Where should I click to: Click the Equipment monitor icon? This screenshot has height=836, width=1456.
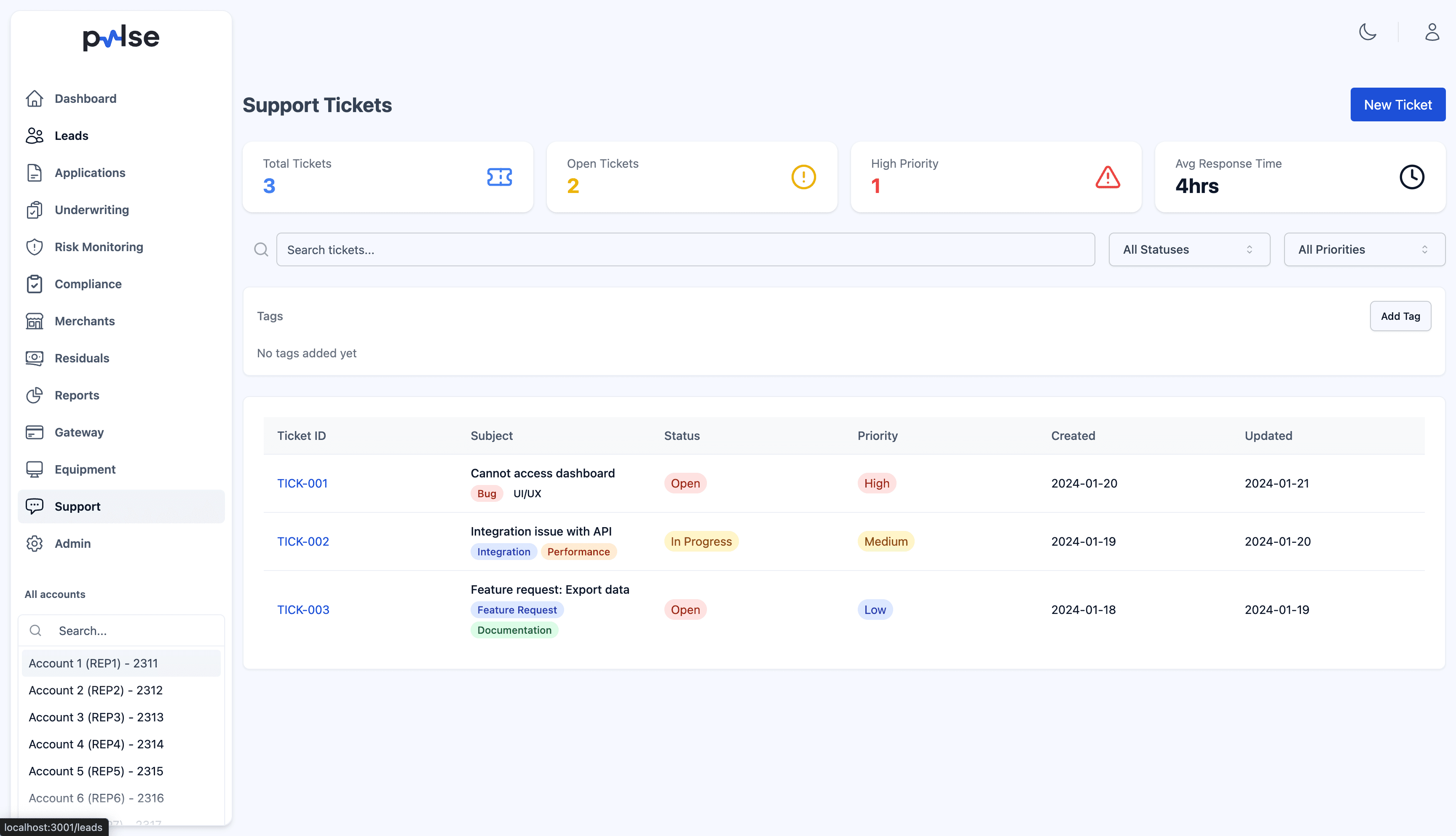pos(35,469)
